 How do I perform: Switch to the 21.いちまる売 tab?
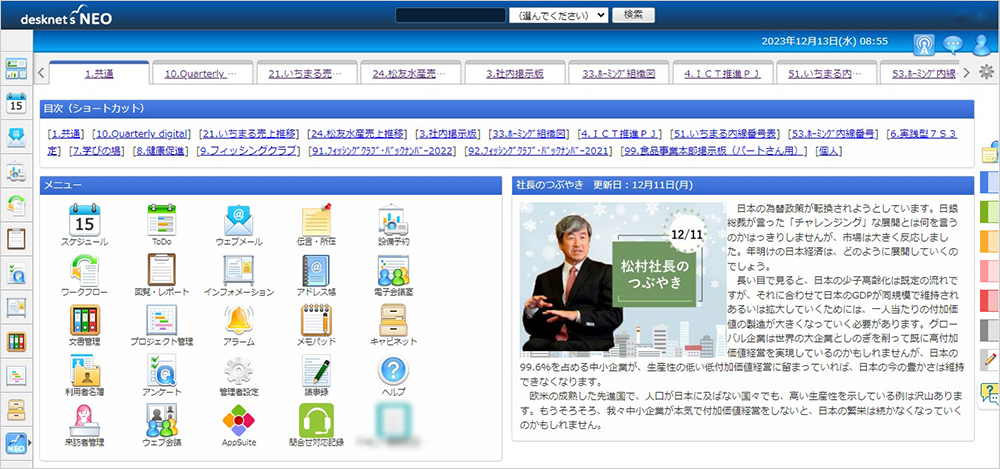click(305, 73)
